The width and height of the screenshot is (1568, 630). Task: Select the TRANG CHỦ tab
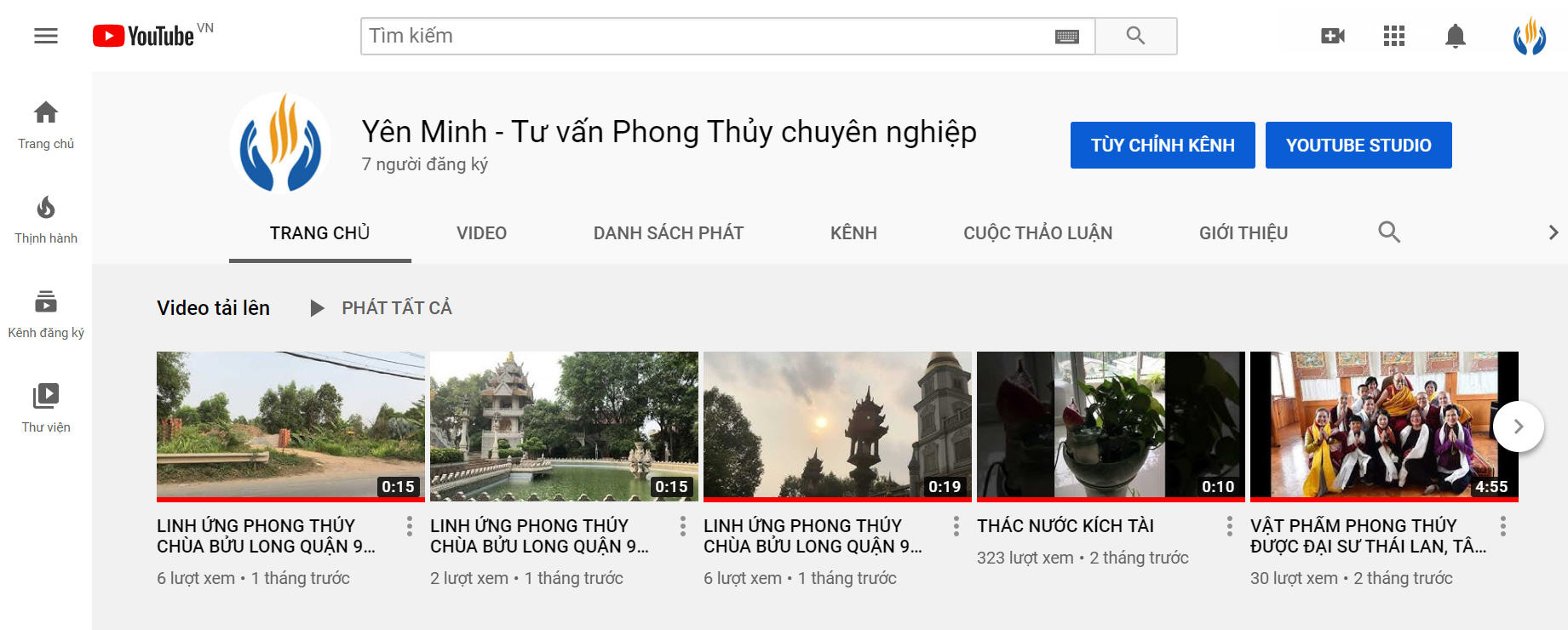(320, 232)
